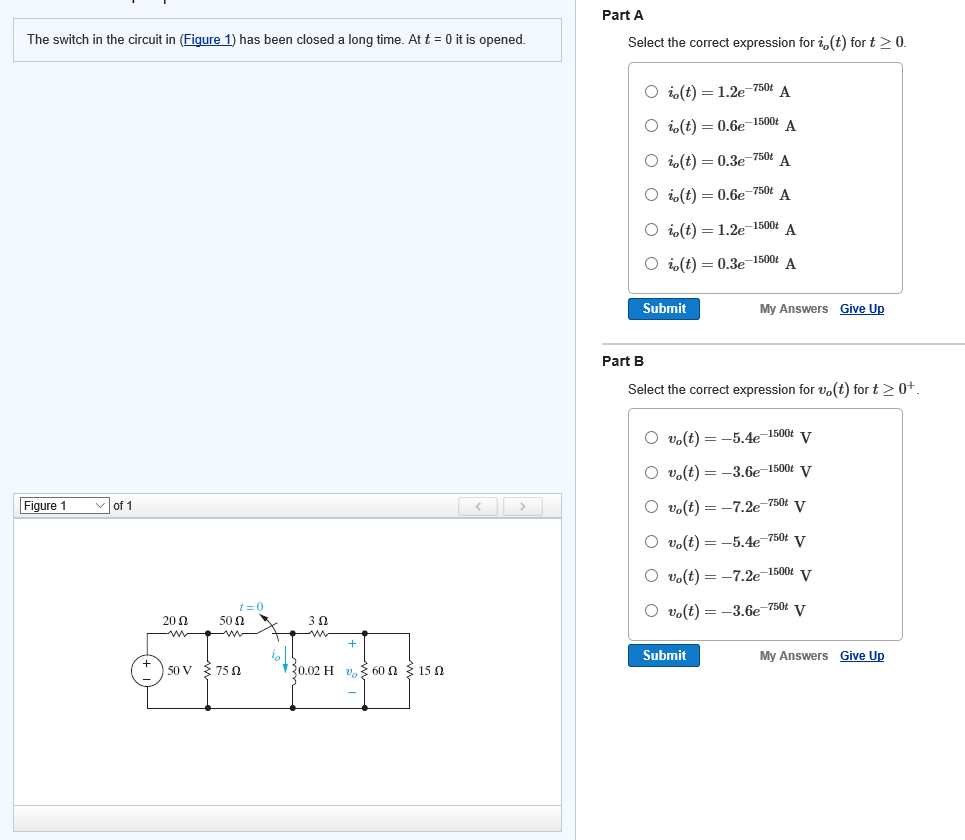This screenshot has width=965, height=840.
Task: Submit your answer for Part A
Action: coord(663,309)
